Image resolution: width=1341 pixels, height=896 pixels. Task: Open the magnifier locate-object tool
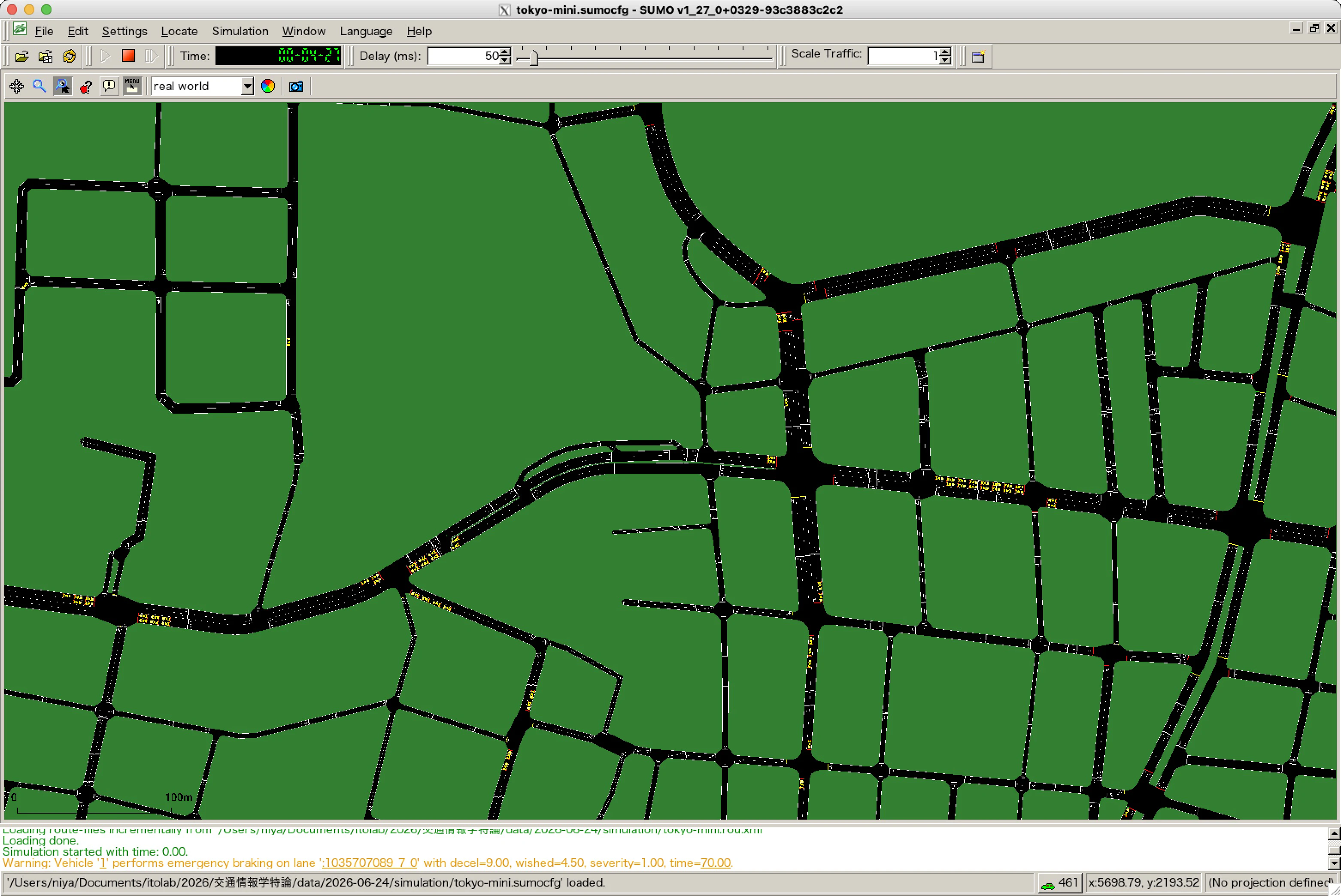coord(39,86)
